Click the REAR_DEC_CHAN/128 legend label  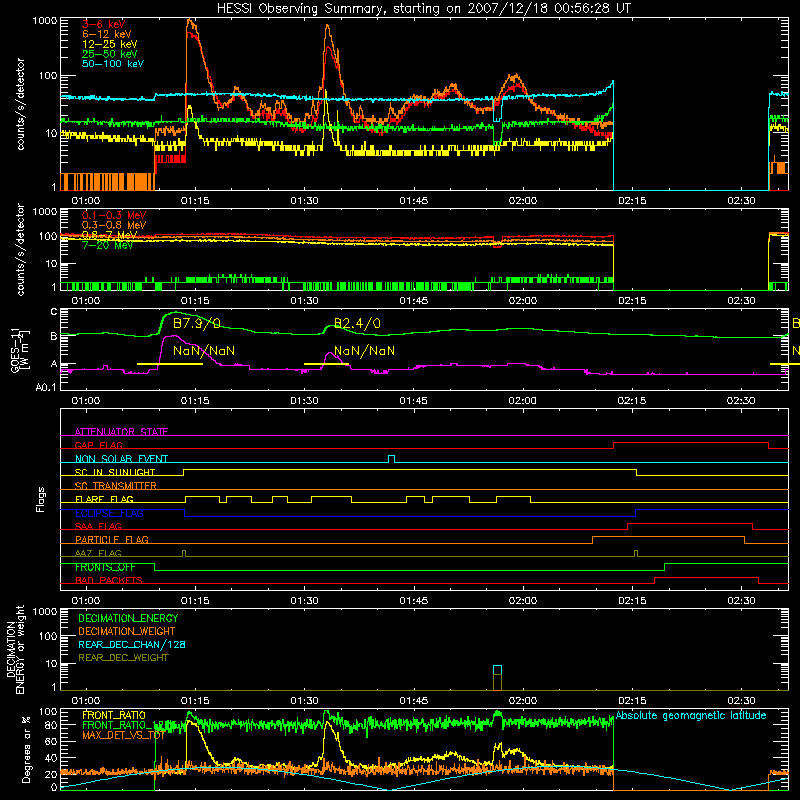tap(132, 644)
